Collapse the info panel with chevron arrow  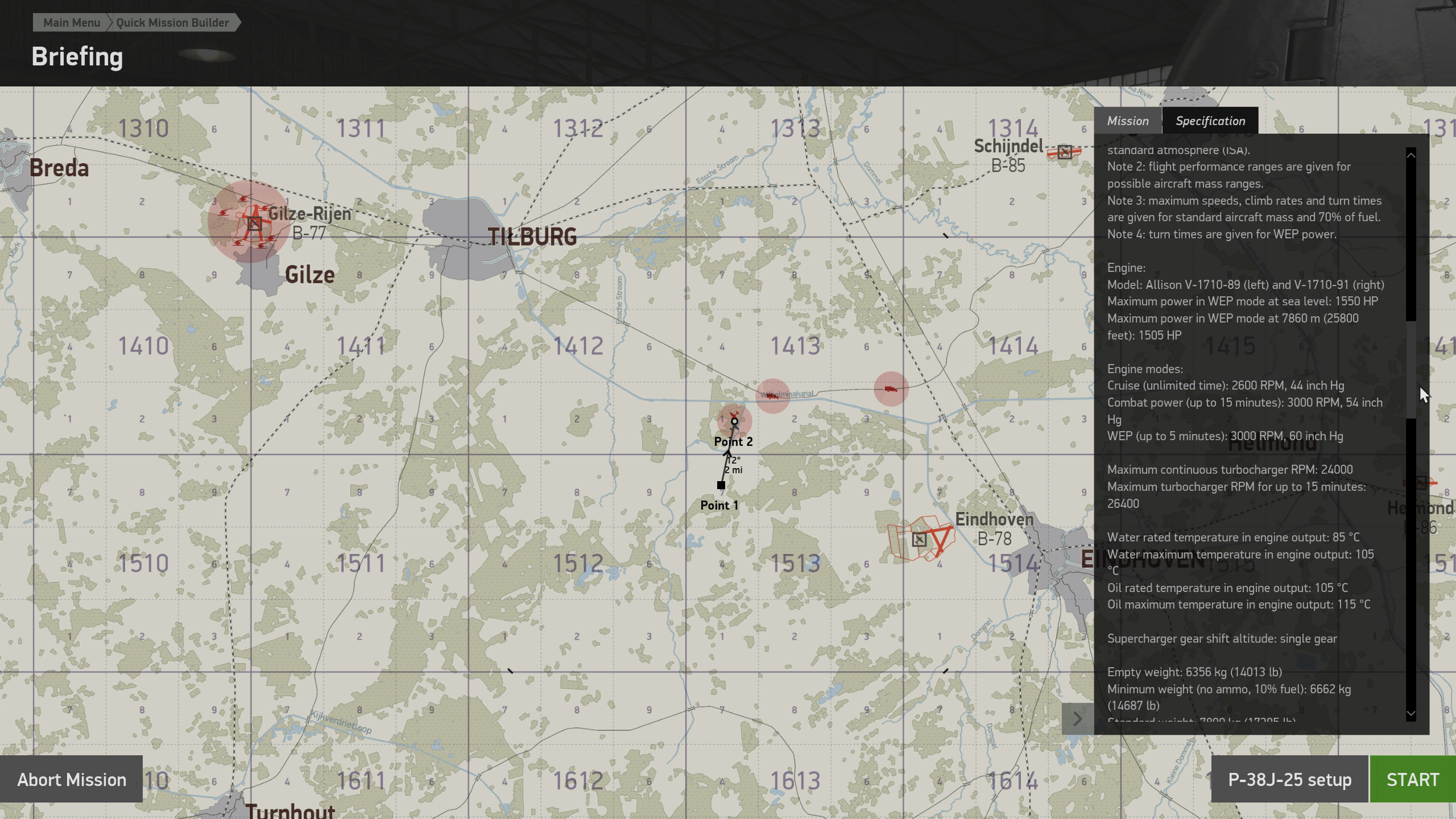pos(1077,719)
